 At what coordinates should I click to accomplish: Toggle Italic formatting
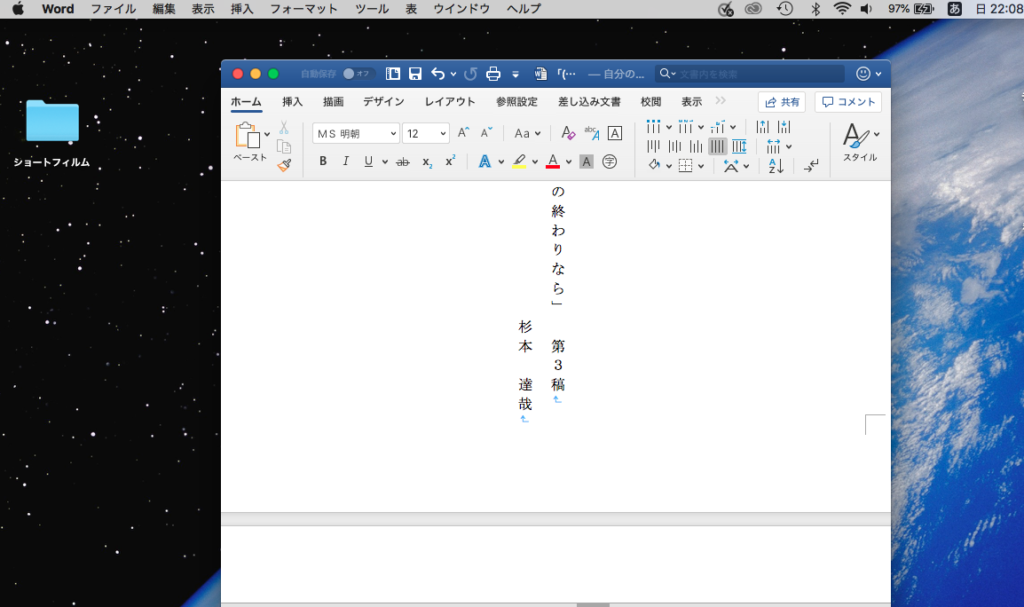(x=345, y=161)
